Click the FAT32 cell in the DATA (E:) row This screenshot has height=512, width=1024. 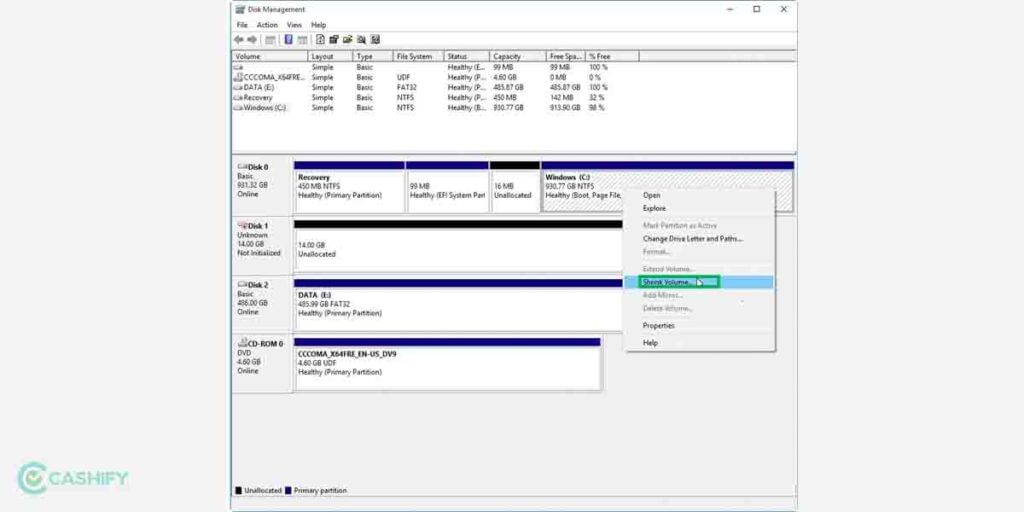406,88
